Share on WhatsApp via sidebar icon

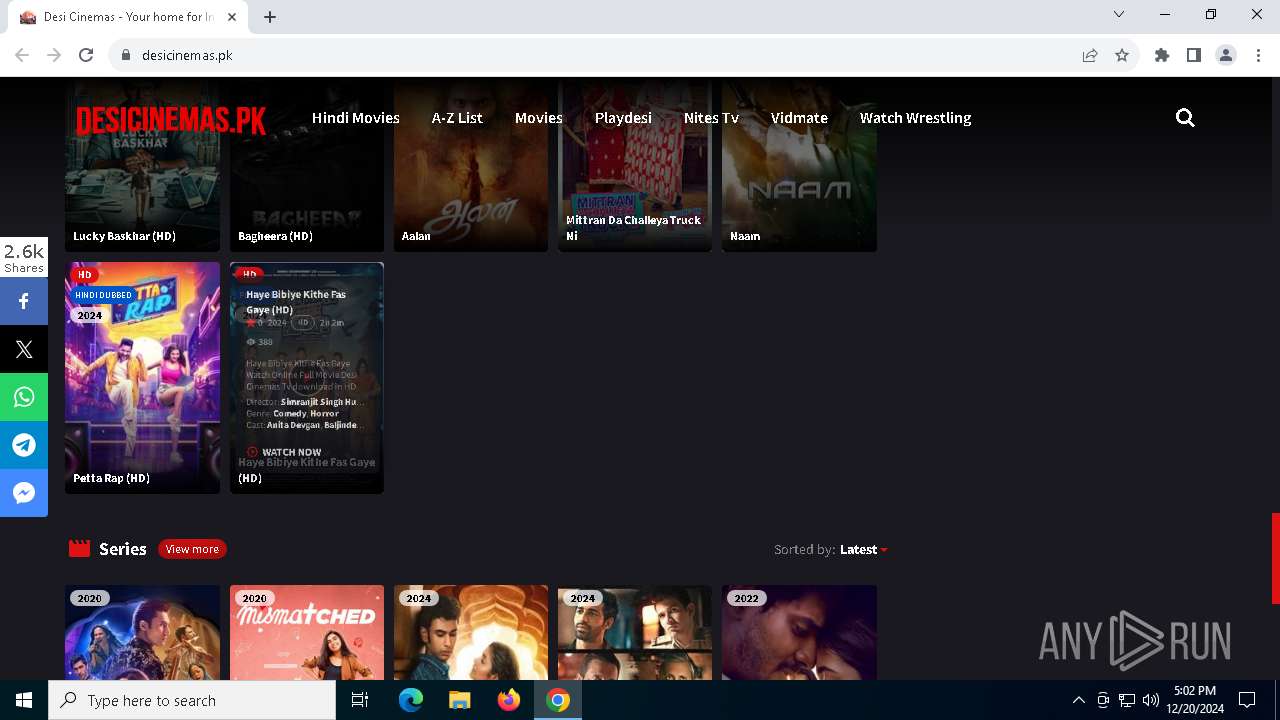click(24, 397)
